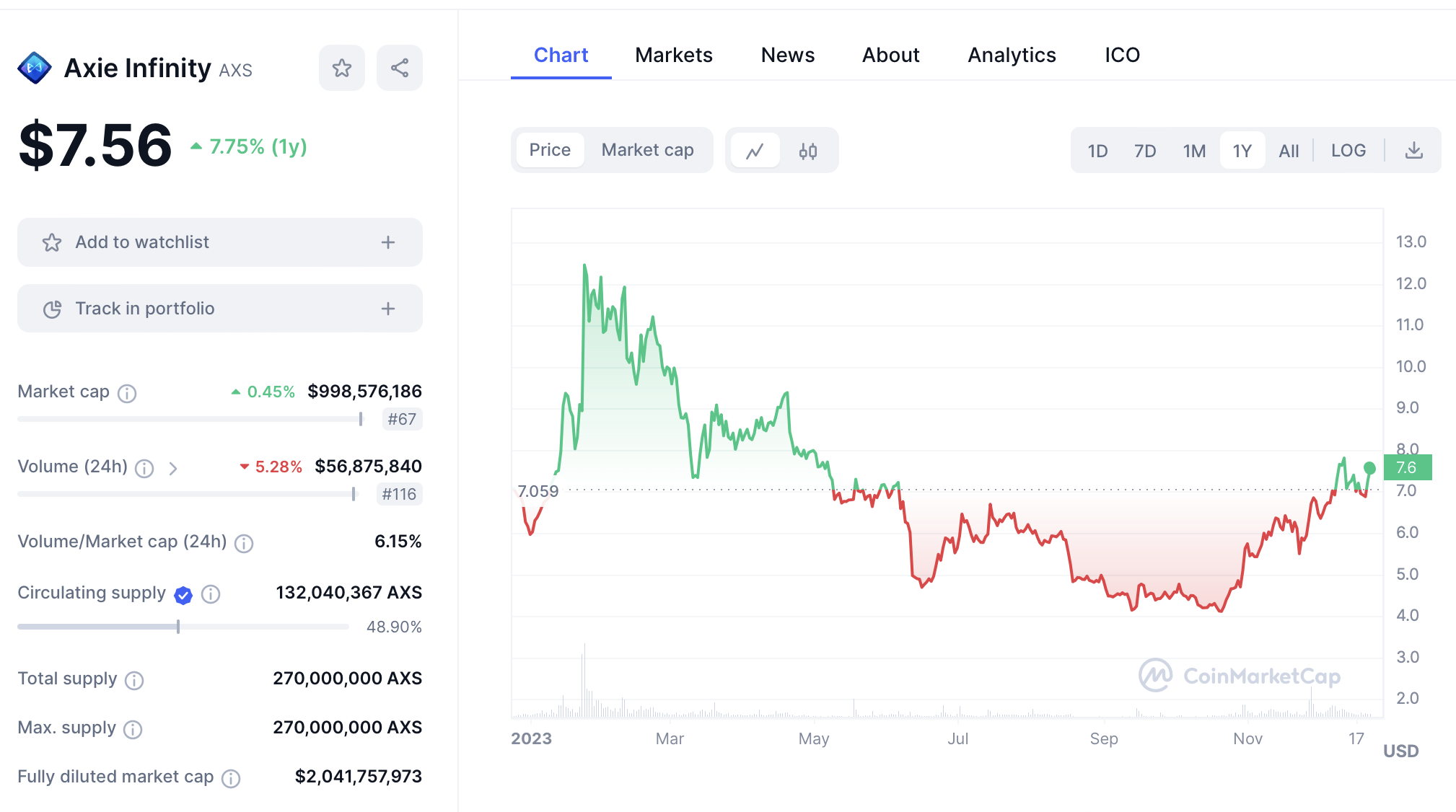This screenshot has width=1456, height=812.
Task: Select Market cap chart toggle
Action: coord(647,150)
